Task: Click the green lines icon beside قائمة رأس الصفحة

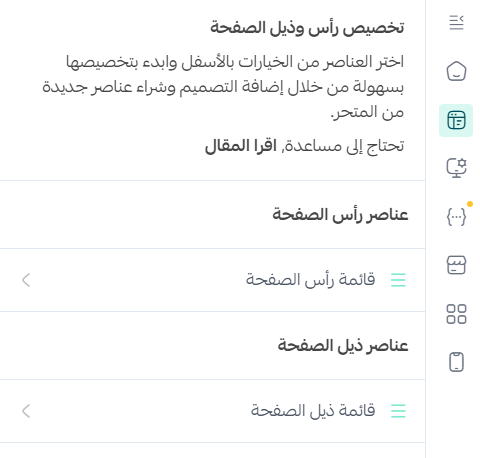Action: tap(398, 280)
